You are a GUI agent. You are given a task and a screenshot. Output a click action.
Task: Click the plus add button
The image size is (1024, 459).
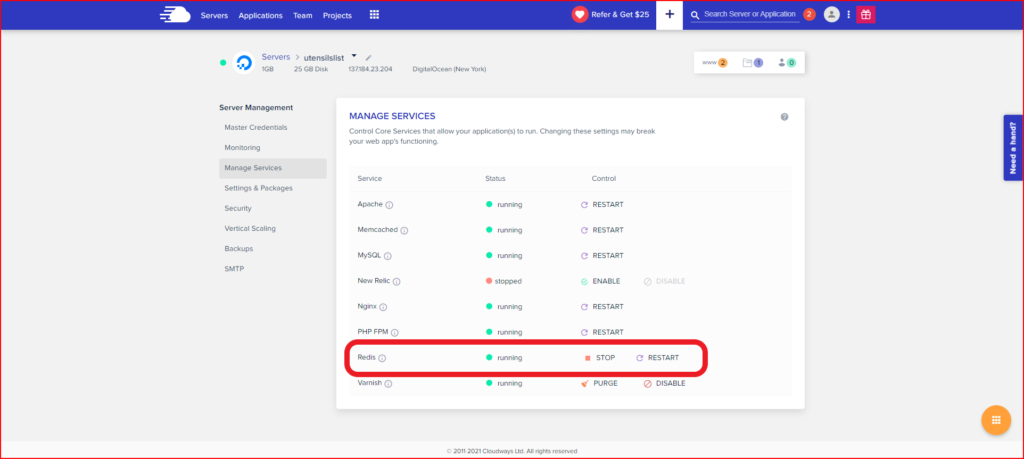669,14
